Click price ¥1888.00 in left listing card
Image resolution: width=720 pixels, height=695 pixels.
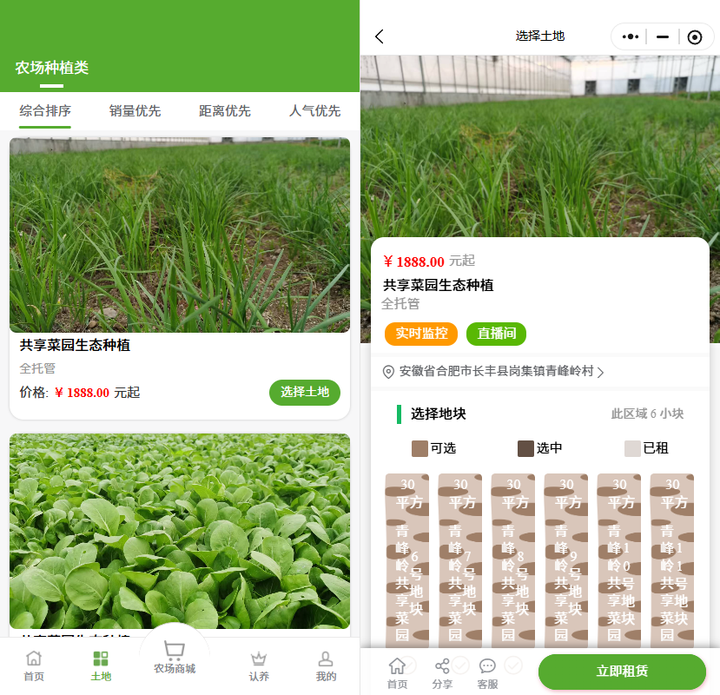click(82, 393)
